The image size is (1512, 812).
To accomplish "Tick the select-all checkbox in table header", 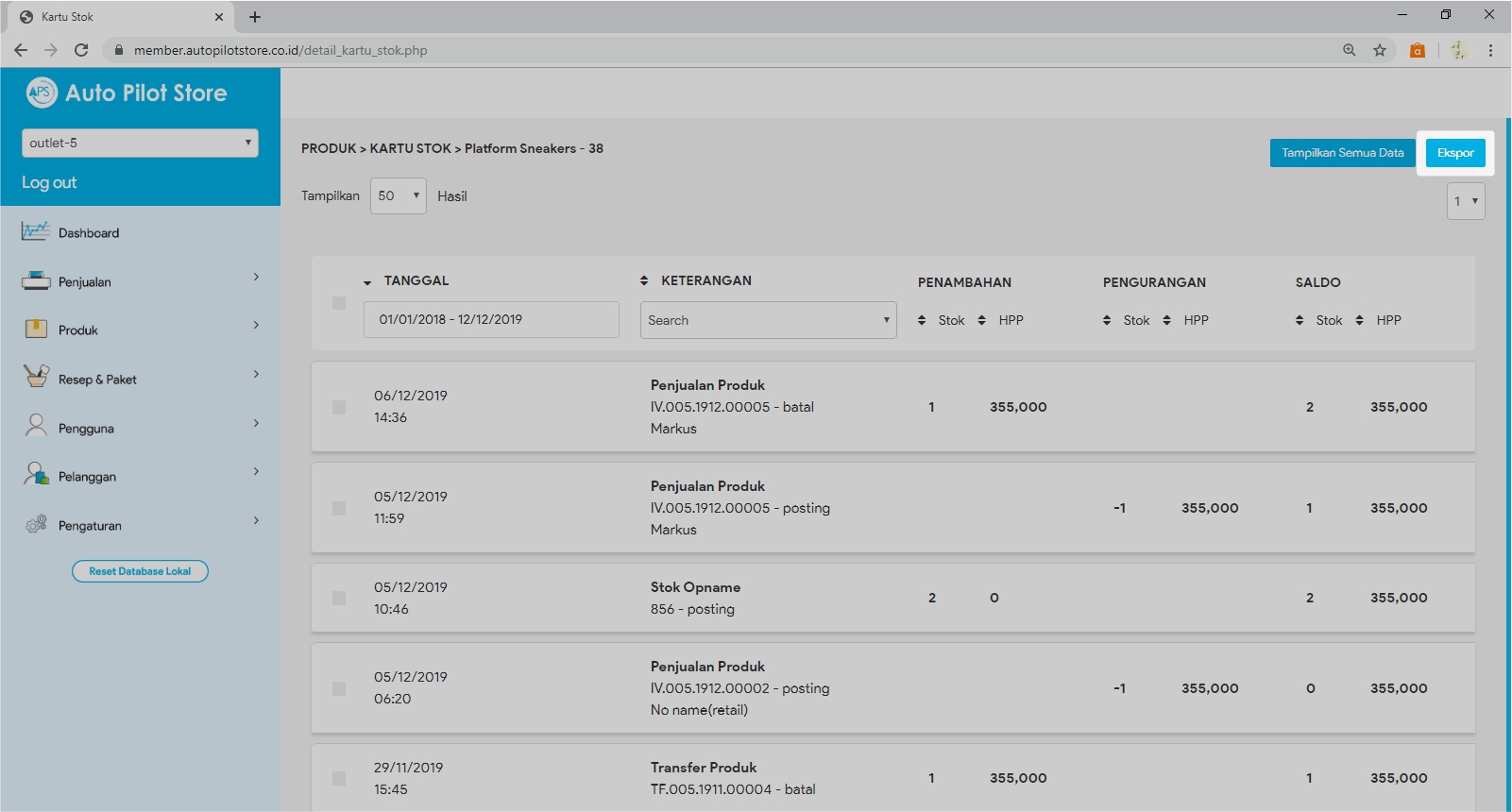I will [x=339, y=303].
